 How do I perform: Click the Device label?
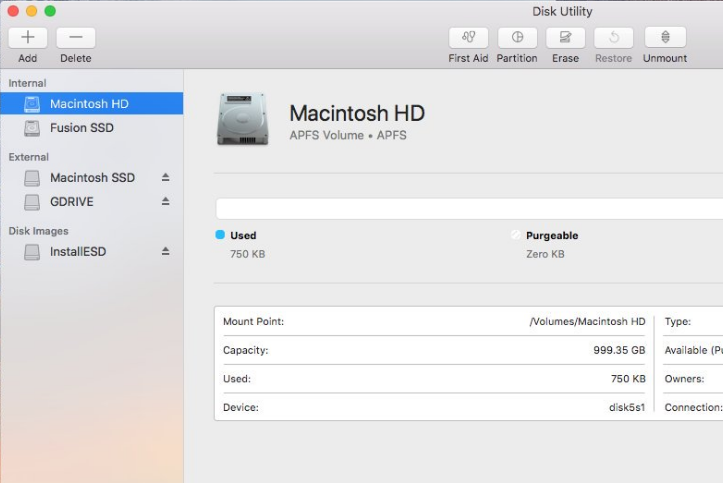click(x=241, y=407)
